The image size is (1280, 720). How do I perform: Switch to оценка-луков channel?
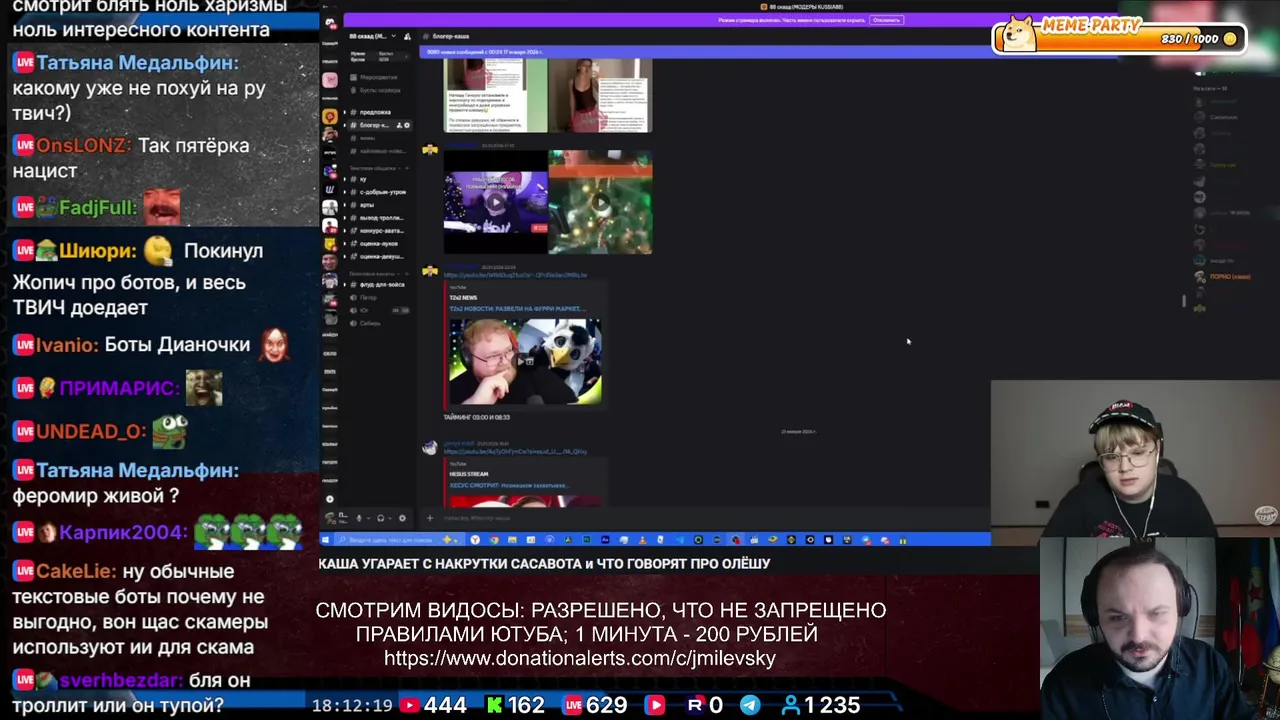[x=377, y=243]
